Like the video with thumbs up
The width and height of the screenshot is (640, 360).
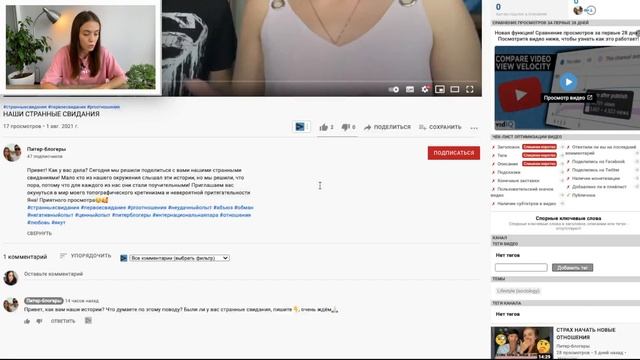coord(326,127)
